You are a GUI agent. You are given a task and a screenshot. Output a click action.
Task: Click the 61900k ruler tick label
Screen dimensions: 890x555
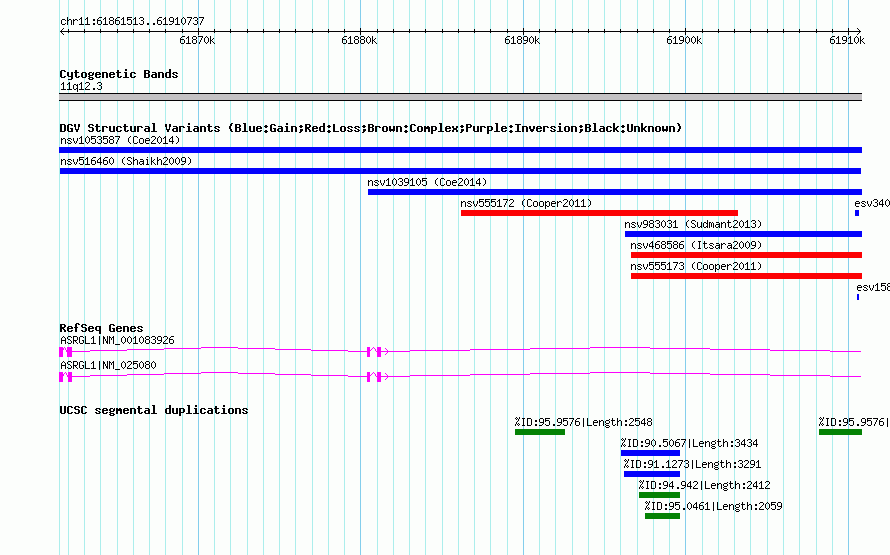click(684, 40)
